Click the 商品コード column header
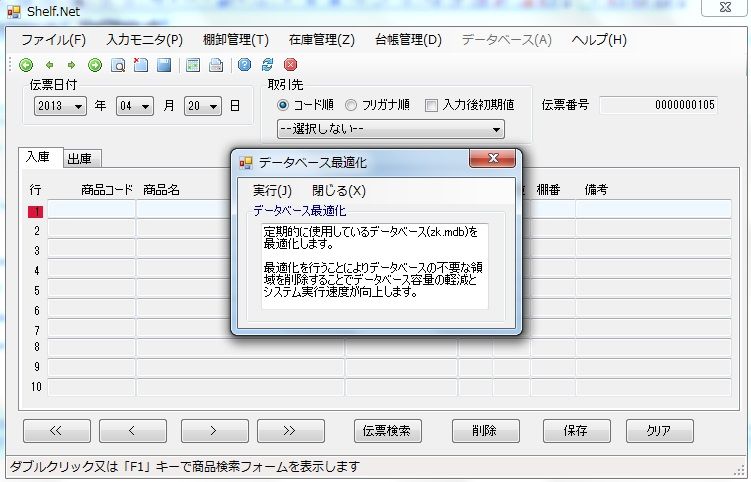This screenshot has width=751, height=482. coord(107,190)
